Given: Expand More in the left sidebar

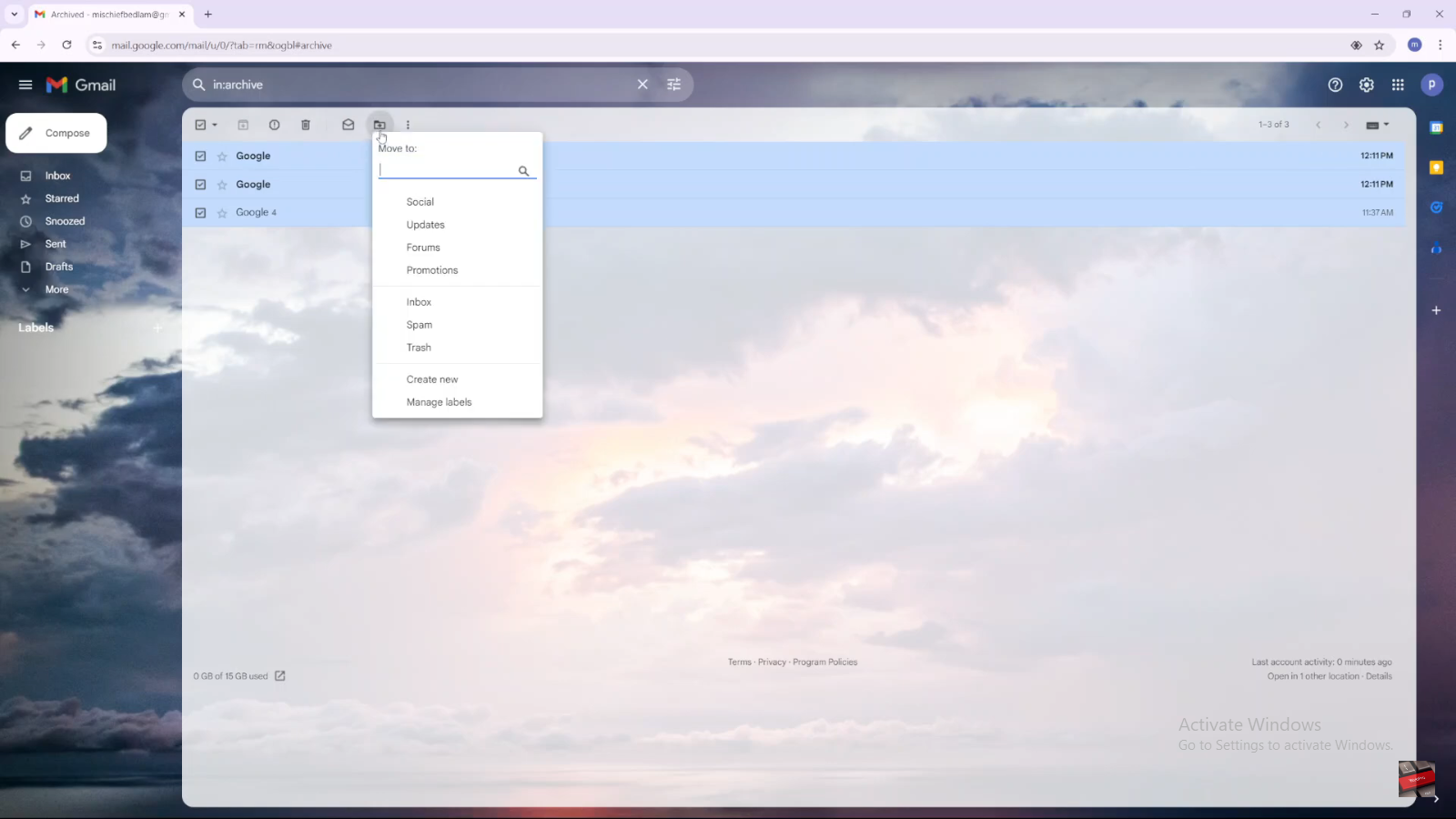Looking at the screenshot, I should tap(56, 289).
